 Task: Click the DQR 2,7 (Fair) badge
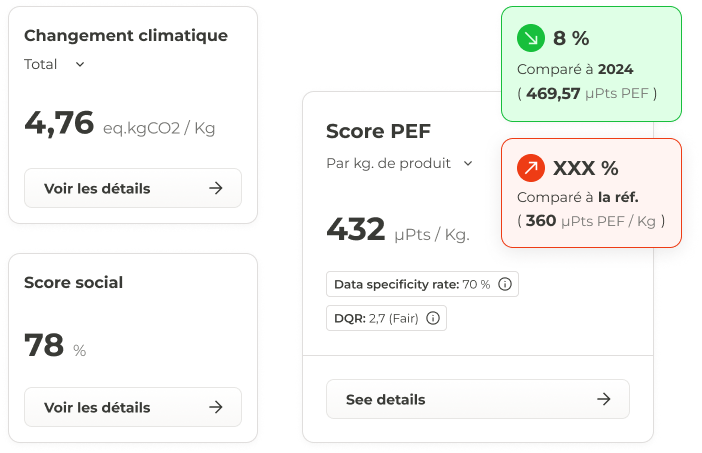[x=377, y=318]
